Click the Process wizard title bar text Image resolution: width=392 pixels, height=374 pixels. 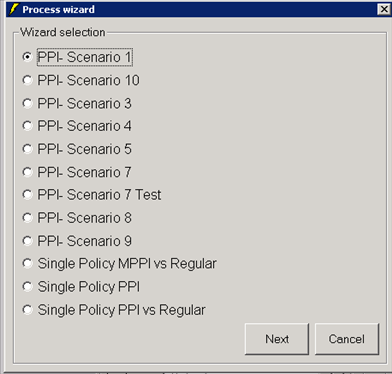click(x=58, y=9)
